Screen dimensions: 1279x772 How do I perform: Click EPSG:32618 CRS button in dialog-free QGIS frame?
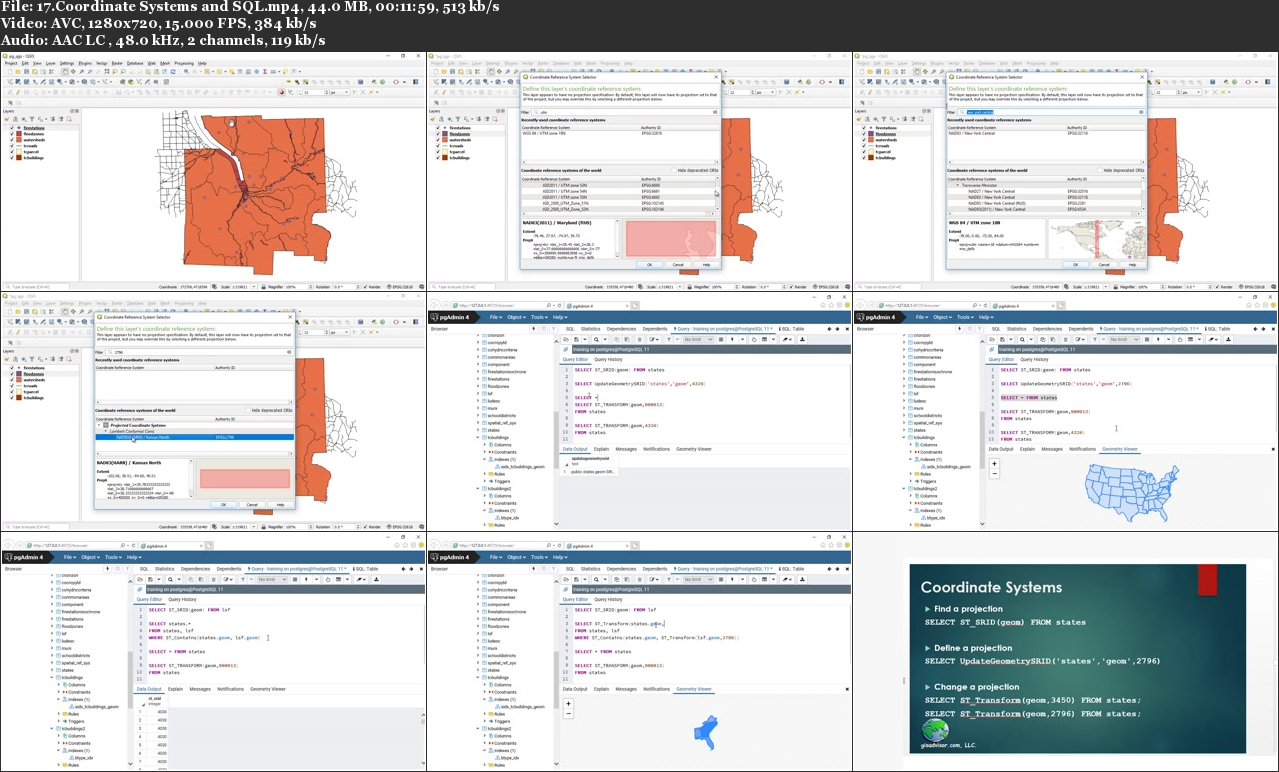point(400,287)
